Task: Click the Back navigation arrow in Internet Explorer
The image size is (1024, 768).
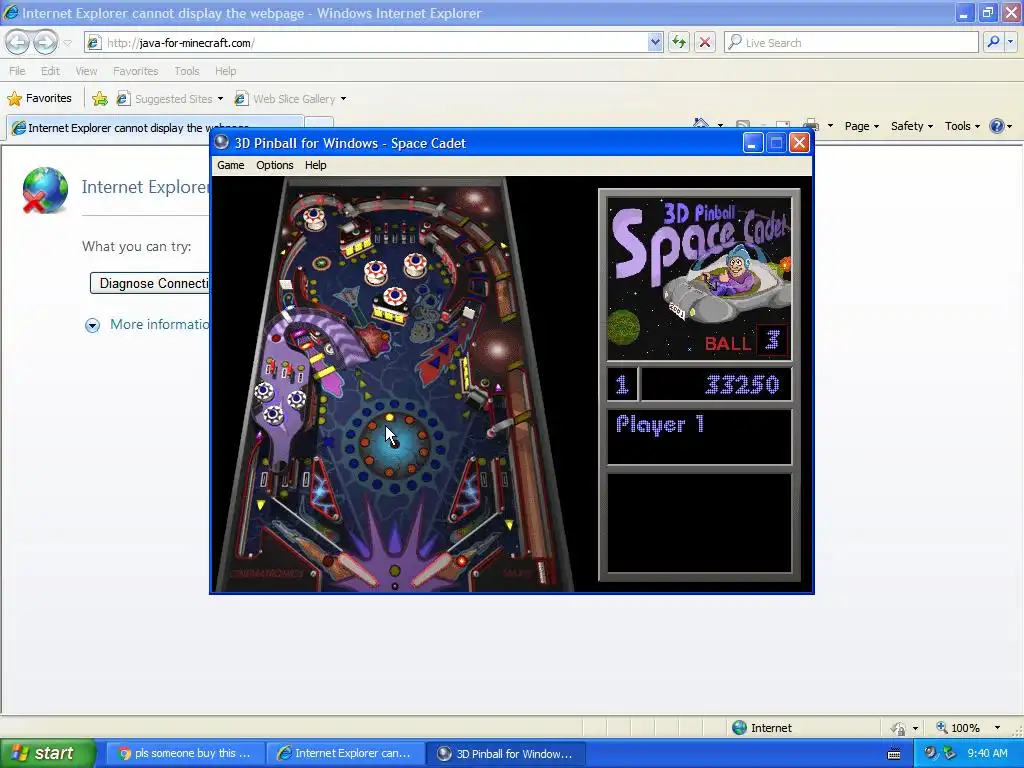Action: pyautogui.click(x=18, y=42)
